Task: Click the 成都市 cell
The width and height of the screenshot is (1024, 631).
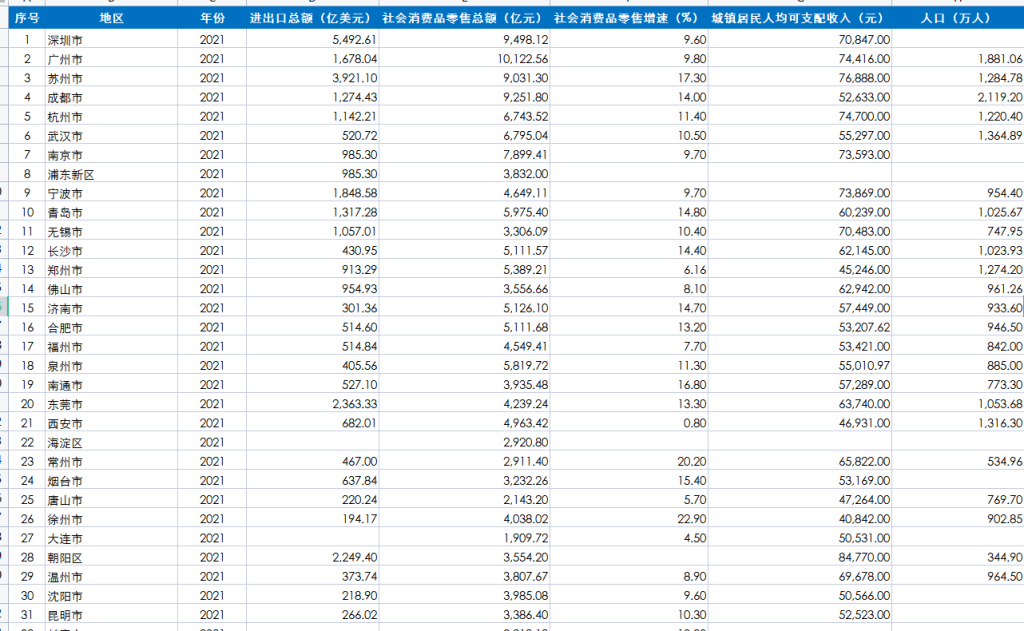Action: point(111,97)
